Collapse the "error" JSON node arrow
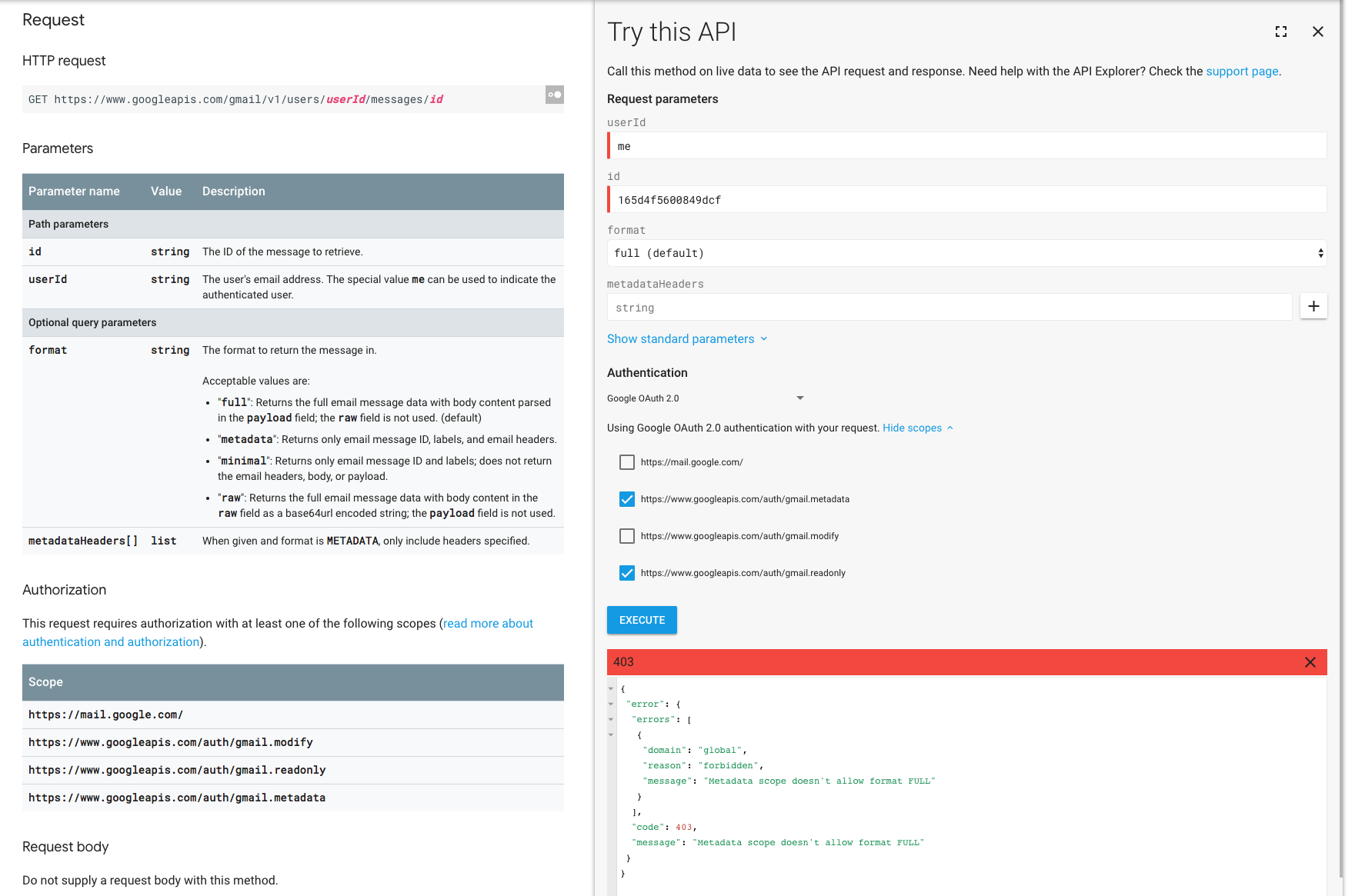This screenshot has height=896, width=1355. [x=611, y=704]
